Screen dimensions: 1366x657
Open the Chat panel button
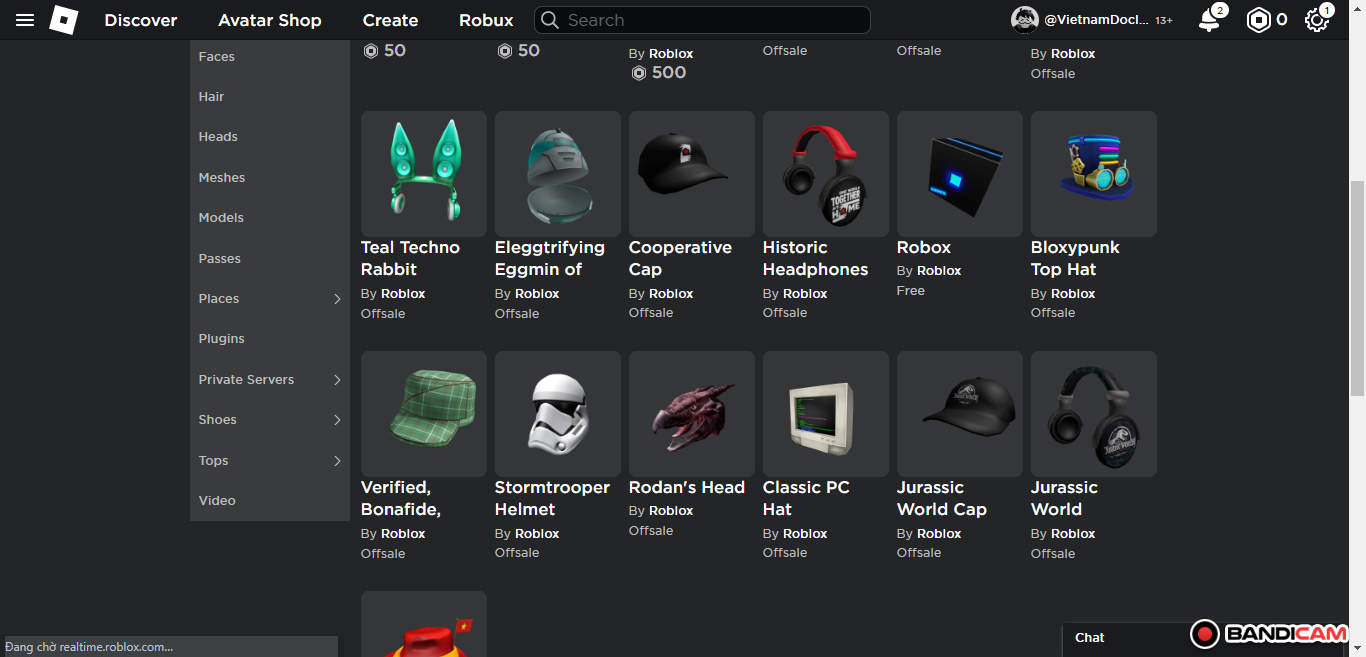(1090, 638)
